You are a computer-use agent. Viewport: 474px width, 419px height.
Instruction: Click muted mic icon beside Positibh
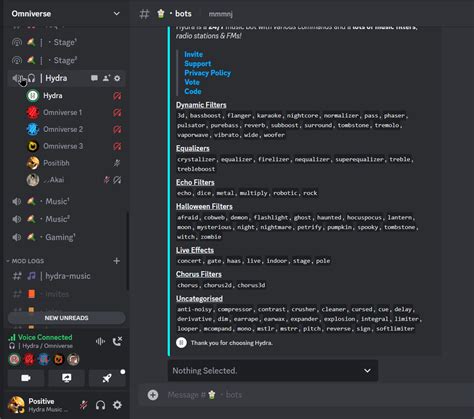pos(117,163)
